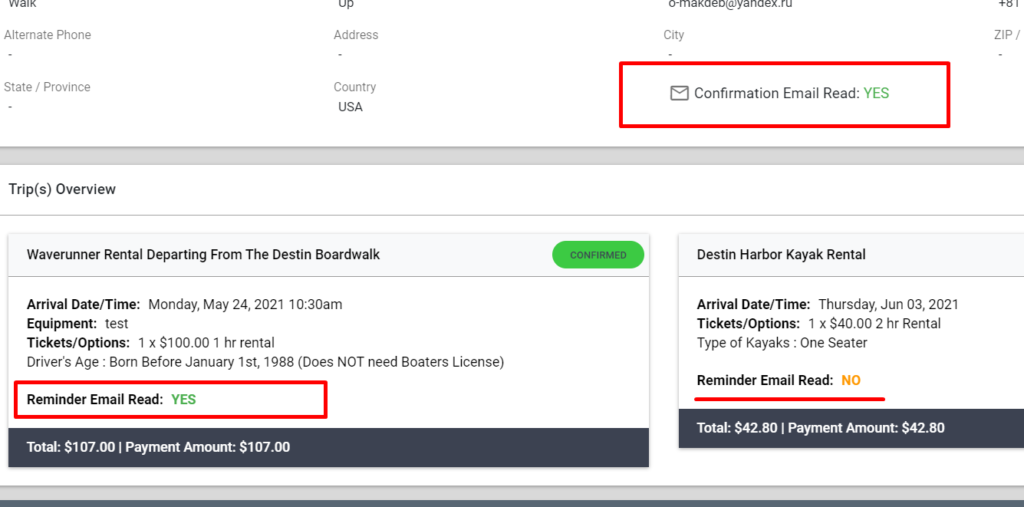The height and width of the screenshot is (507, 1024).
Task: Click the Address field value
Action: 340,55
